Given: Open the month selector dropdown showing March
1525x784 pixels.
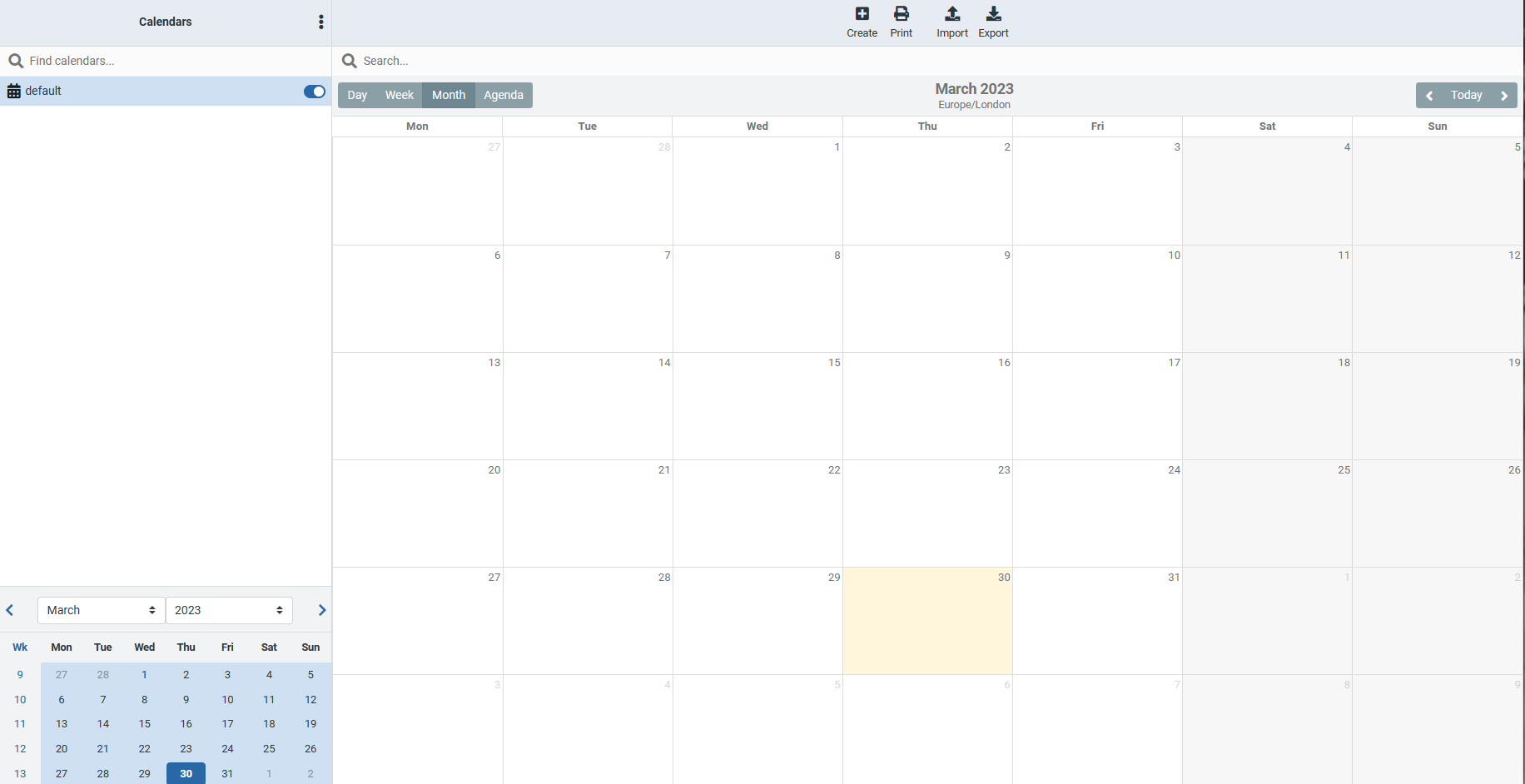Looking at the screenshot, I should click(x=100, y=610).
